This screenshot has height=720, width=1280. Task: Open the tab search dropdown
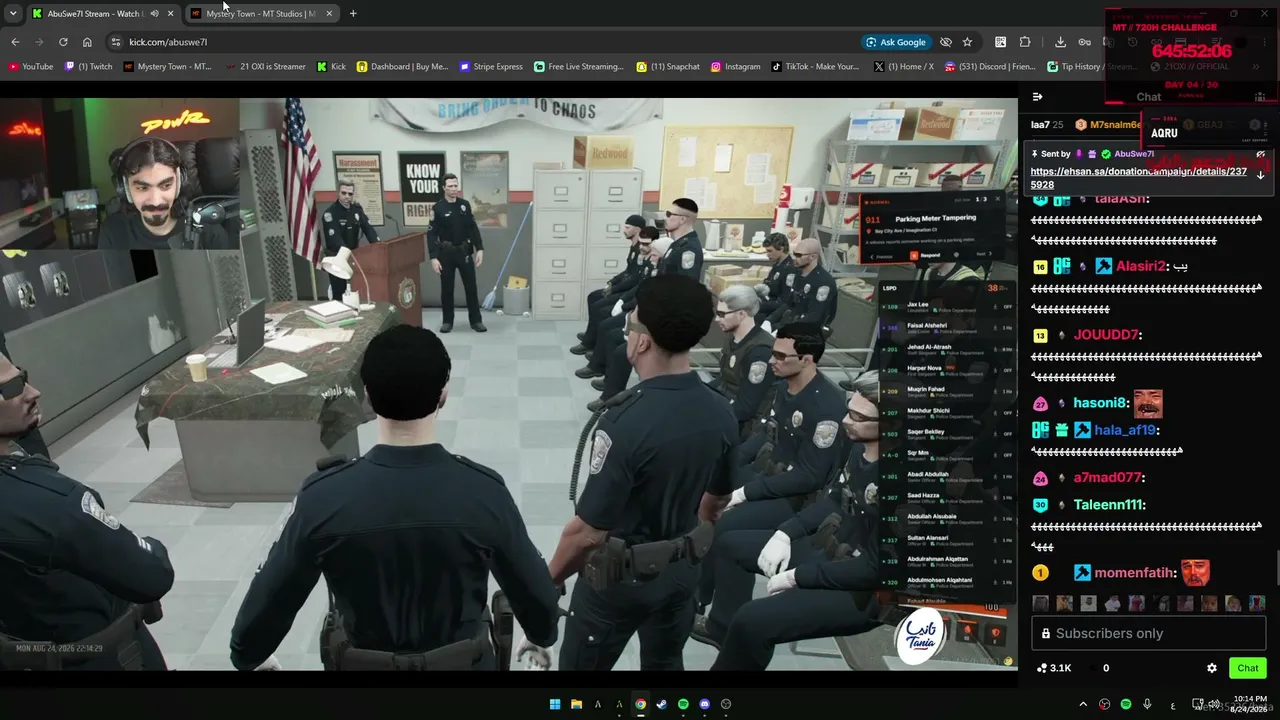click(x=13, y=14)
